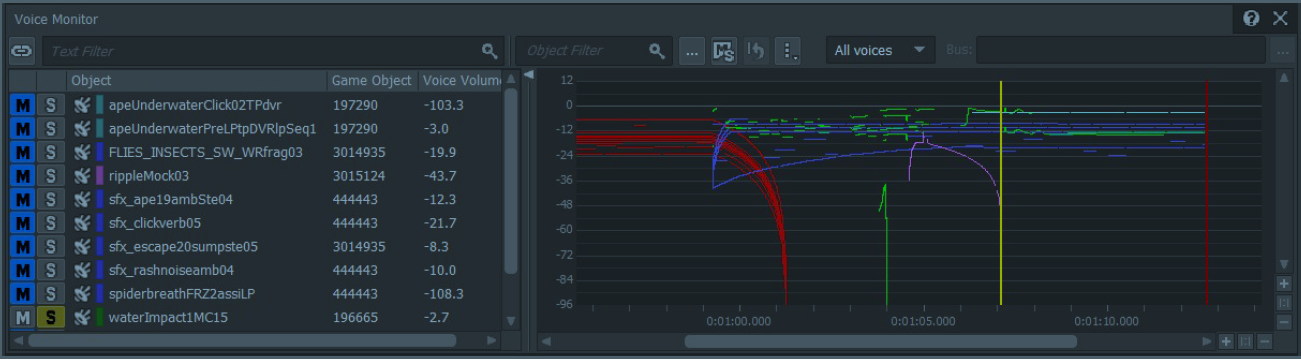The image size is (1301, 360).
Task: Open the All voices dropdown
Action: point(880,50)
